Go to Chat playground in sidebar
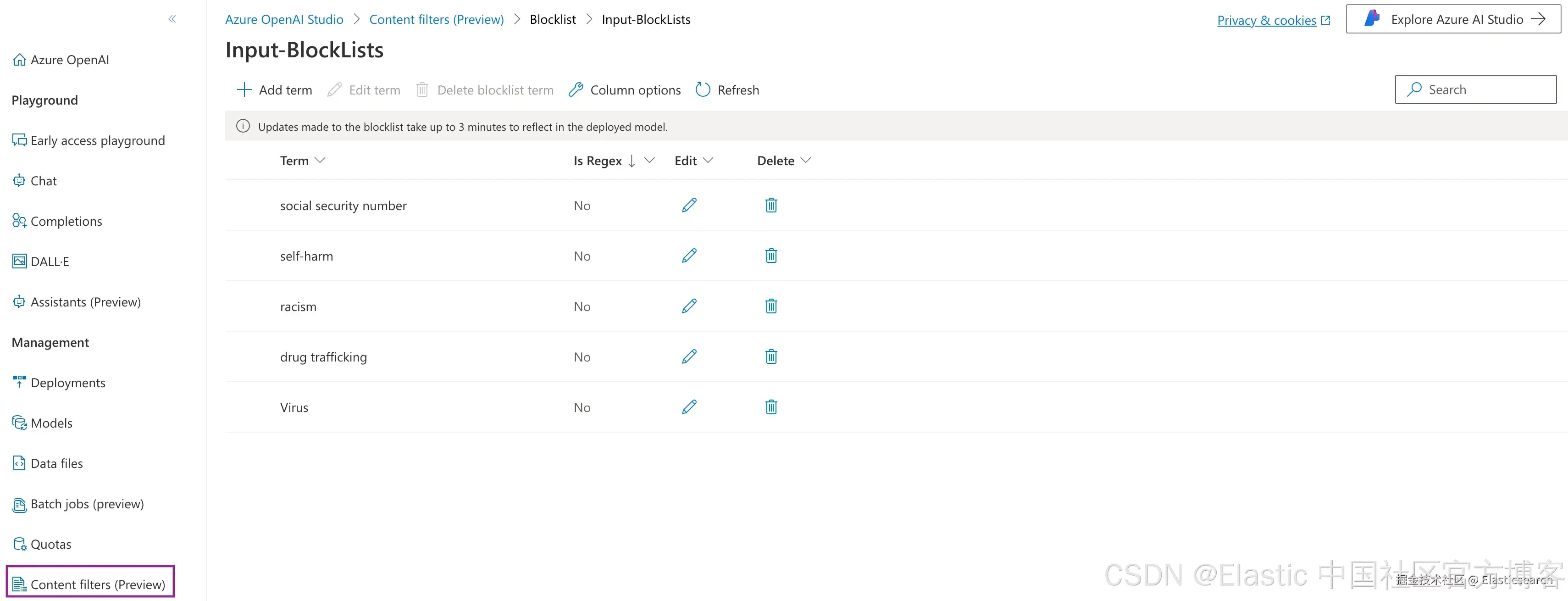Image resolution: width=1568 pixels, height=601 pixels. pyautogui.click(x=43, y=181)
